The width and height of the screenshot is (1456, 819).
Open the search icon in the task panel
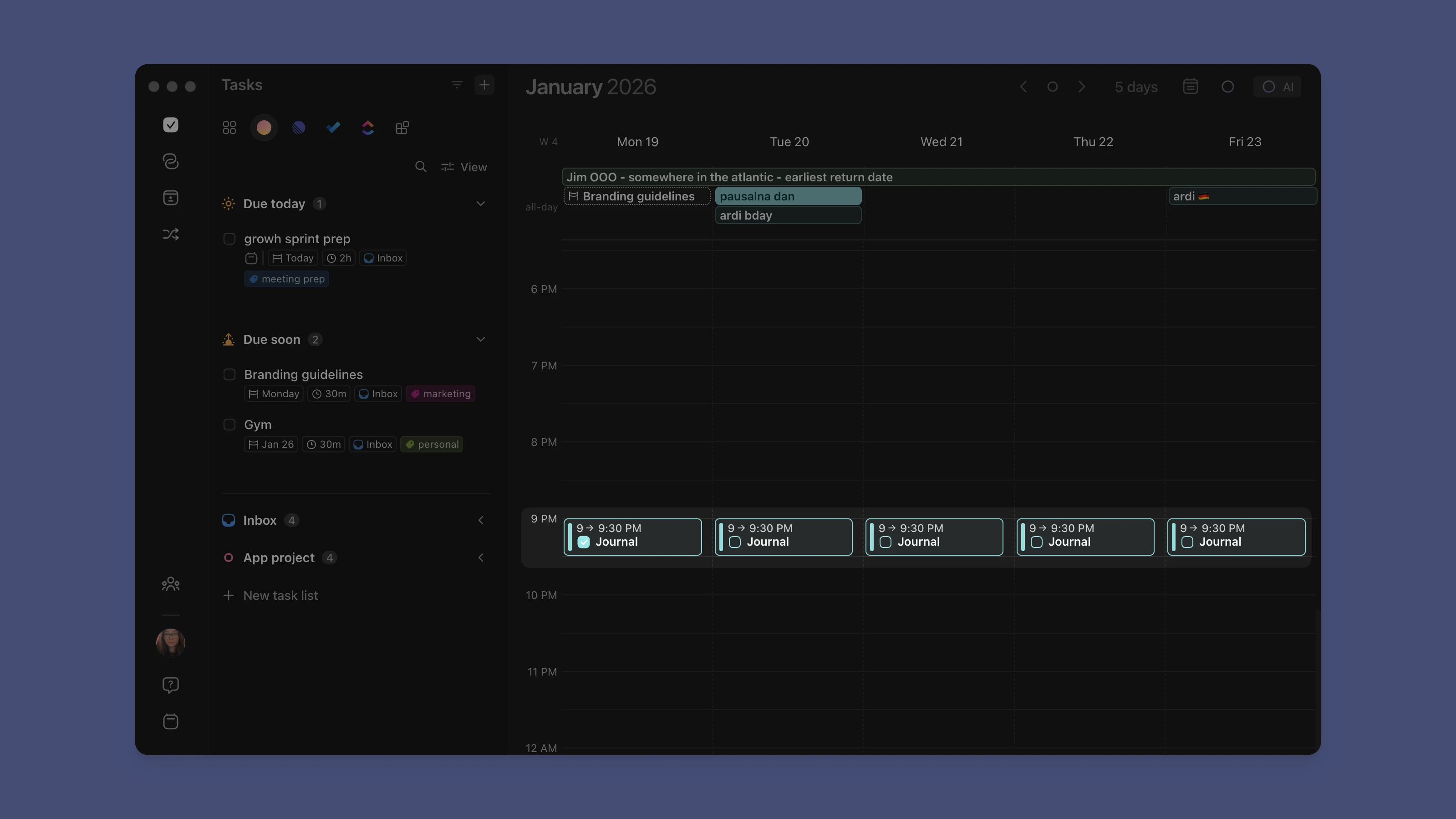point(421,167)
